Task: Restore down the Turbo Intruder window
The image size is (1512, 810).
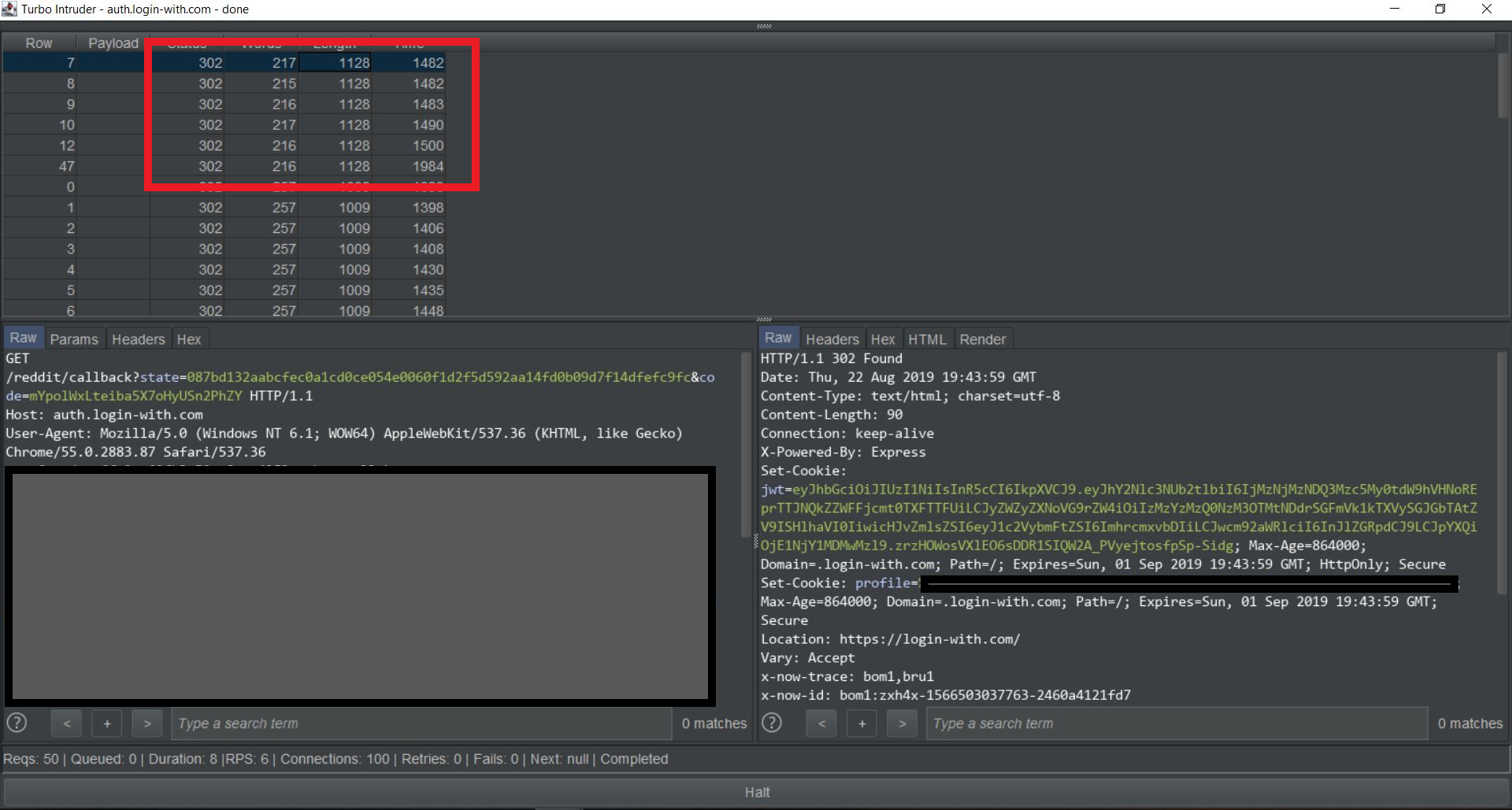Action: (x=1440, y=9)
